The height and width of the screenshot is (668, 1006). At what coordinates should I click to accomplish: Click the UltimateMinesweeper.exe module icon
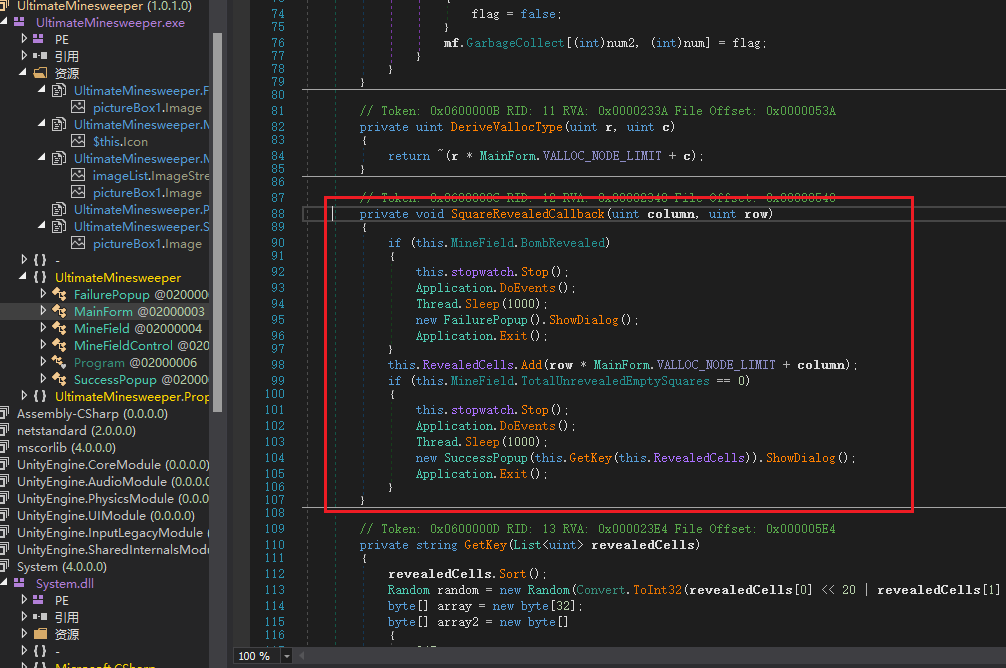coord(20,22)
